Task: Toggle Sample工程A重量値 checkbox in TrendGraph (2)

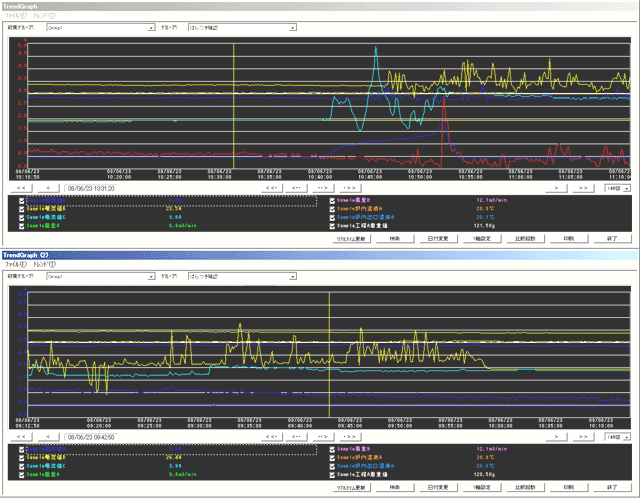Action: click(332, 475)
